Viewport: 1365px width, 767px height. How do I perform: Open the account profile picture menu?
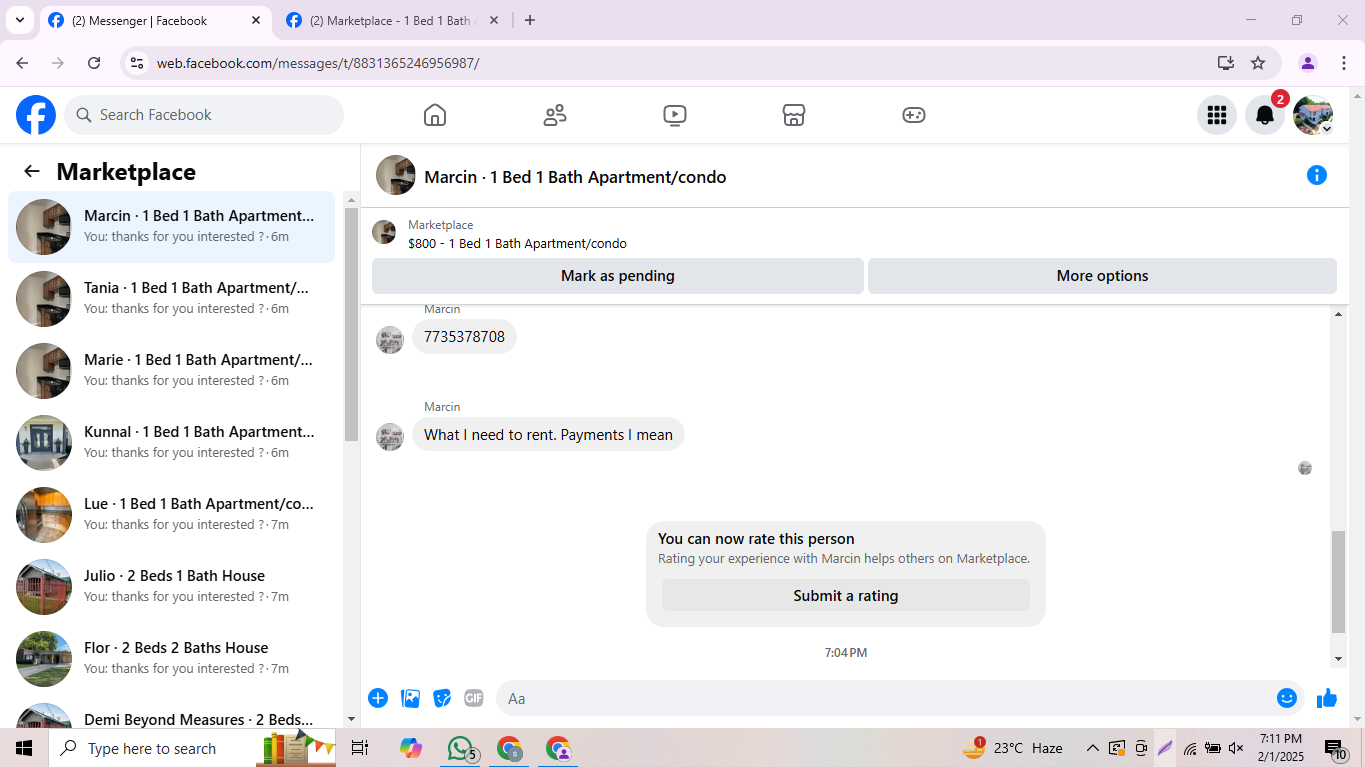1313,115
